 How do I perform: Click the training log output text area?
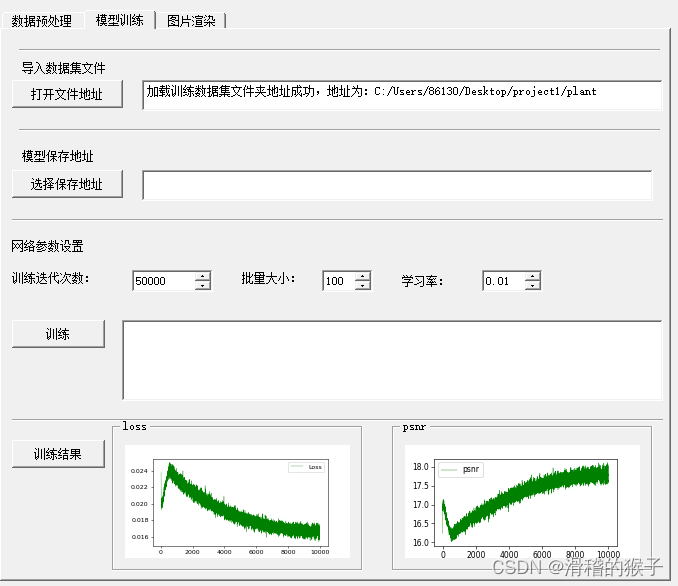click(392, 360)
